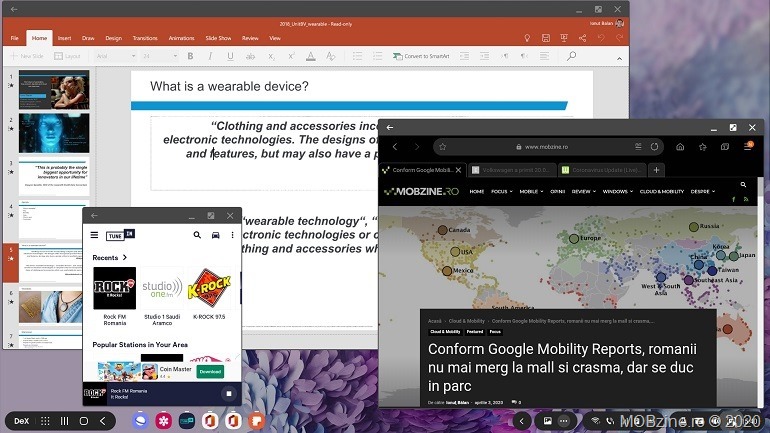The width and height of the screenshot is (770, 433).
Task: Open new browser tab with plus
Action: point(656,170)
